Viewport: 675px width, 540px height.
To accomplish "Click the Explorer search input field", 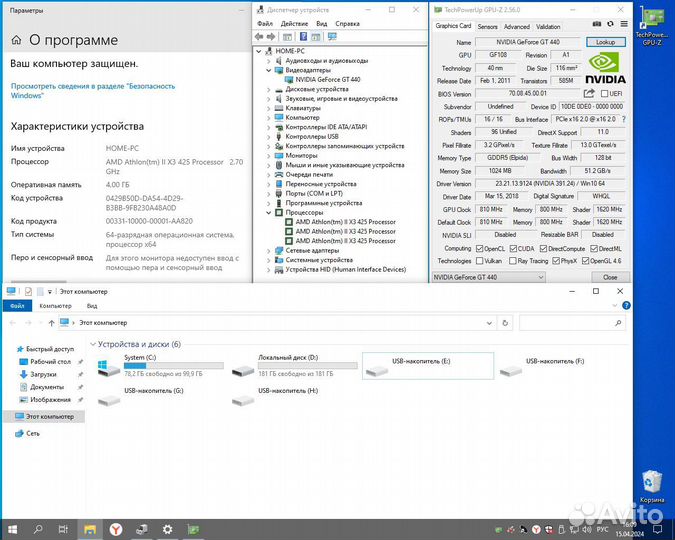I will pos(570,323).
